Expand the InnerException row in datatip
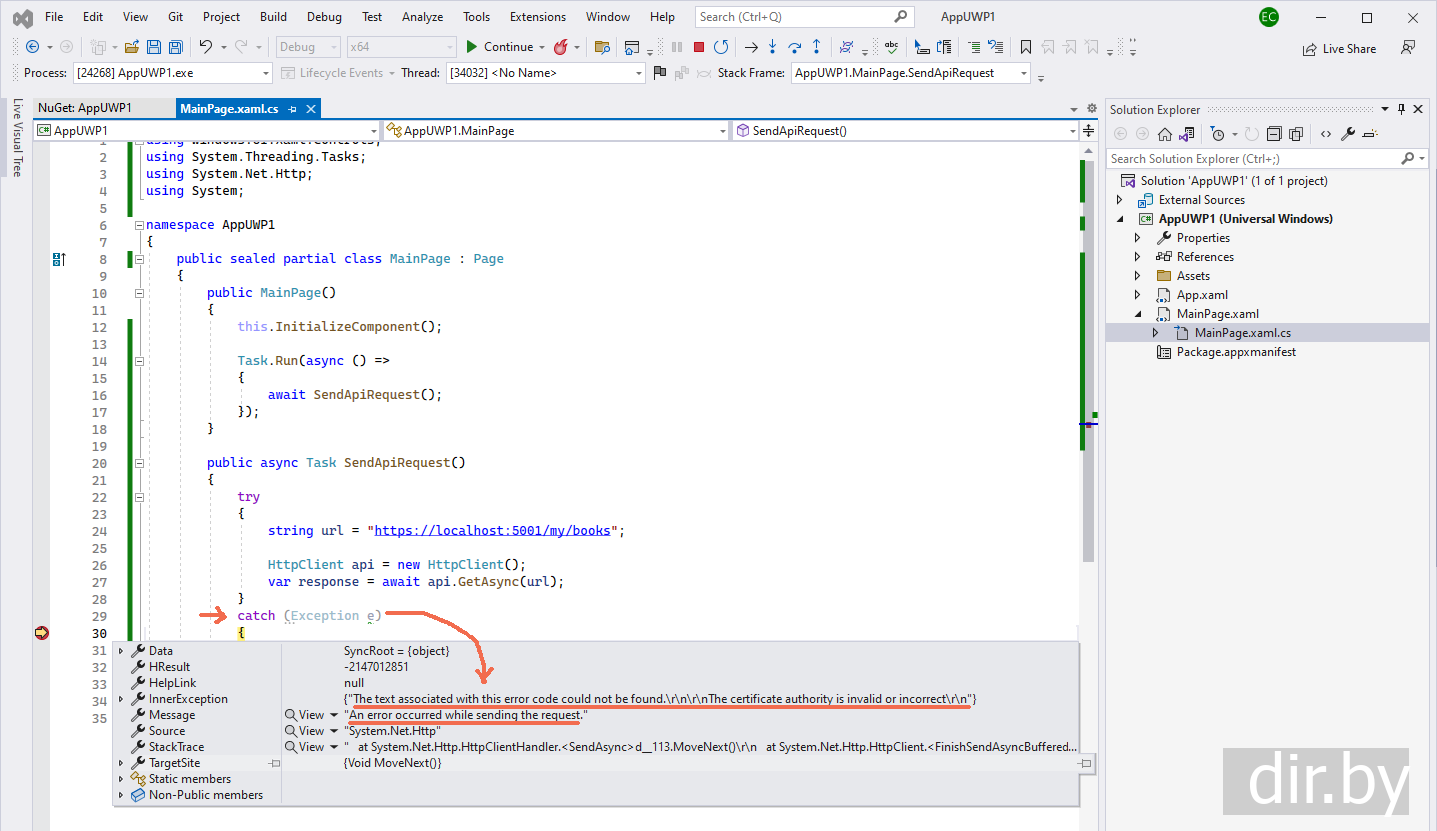Viewport: 1437px width, 831px height. (x=121, y=699)
